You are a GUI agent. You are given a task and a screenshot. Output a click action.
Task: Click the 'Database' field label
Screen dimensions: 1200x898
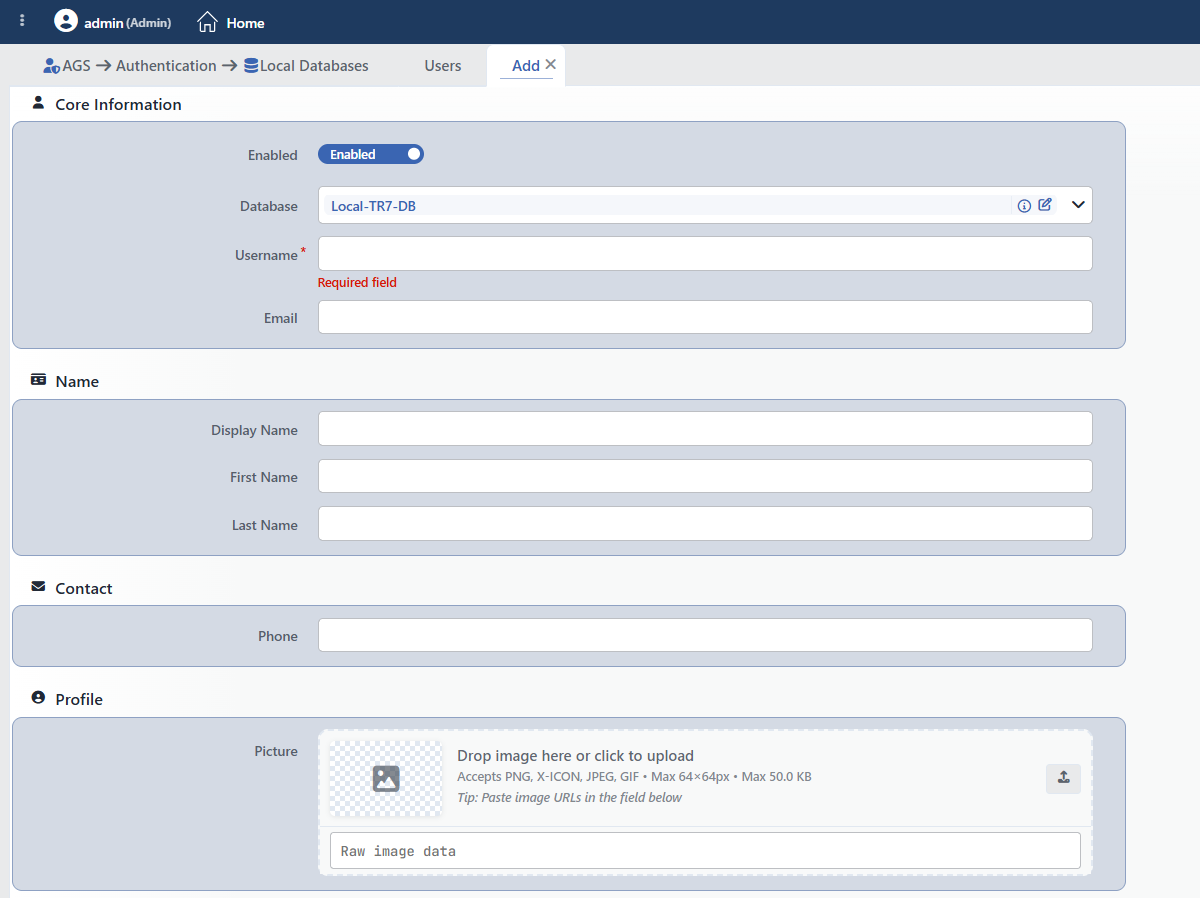pos(269,206)
